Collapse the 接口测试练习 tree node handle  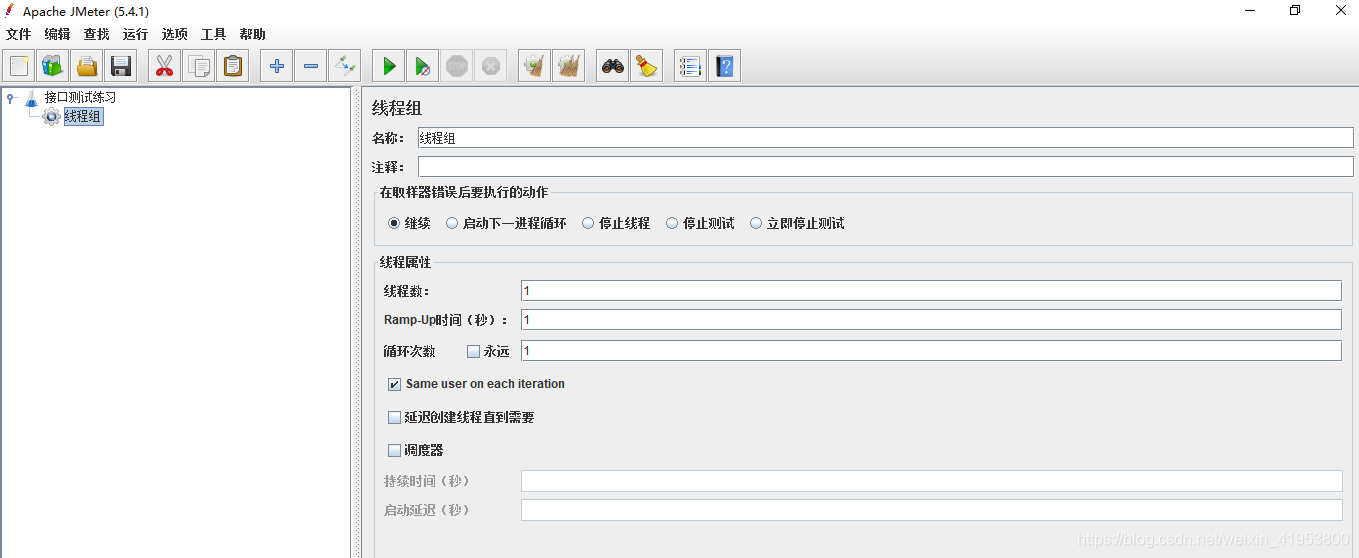[x=10, y=98]
